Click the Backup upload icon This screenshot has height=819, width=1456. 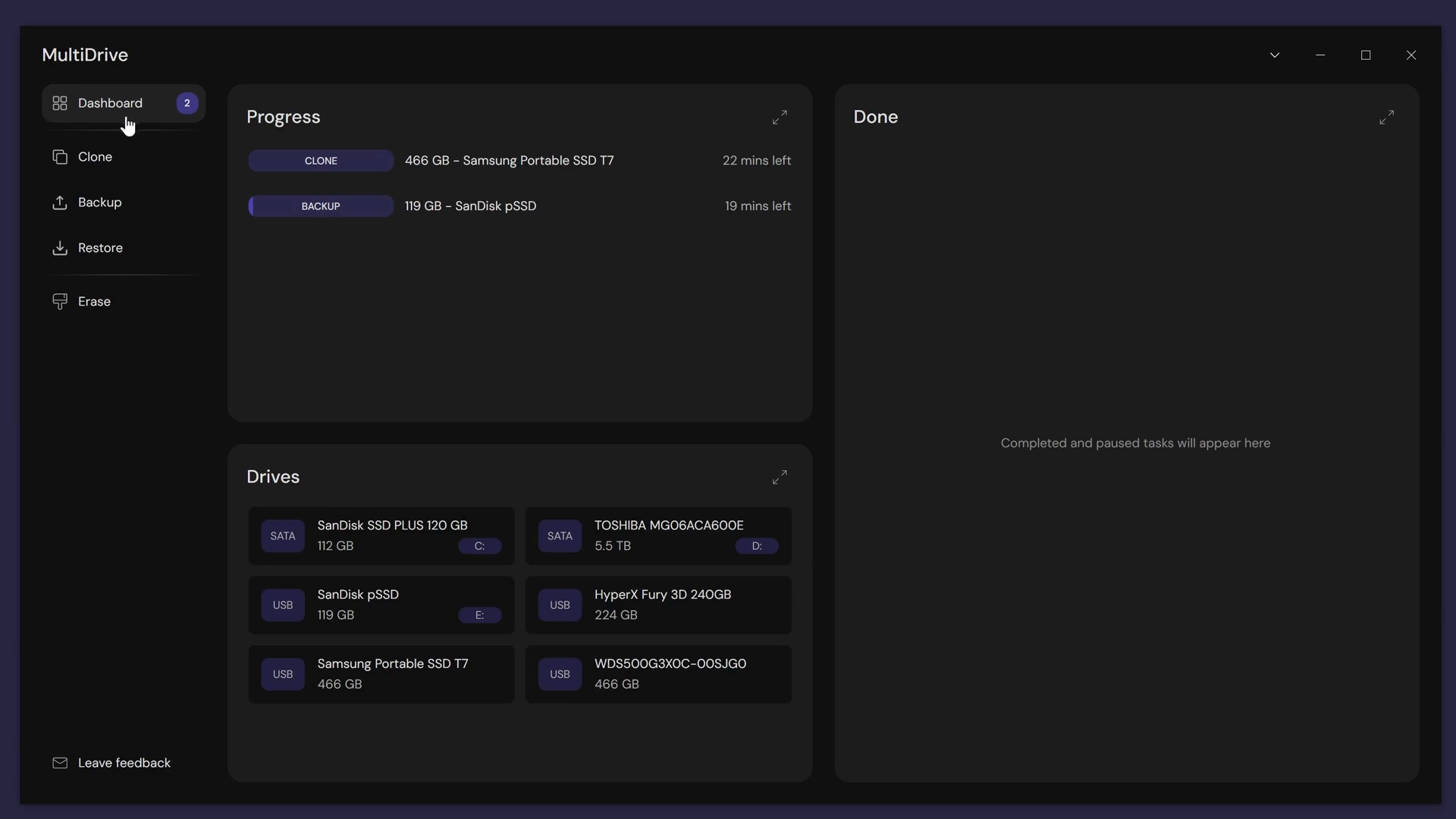[60, 202]
